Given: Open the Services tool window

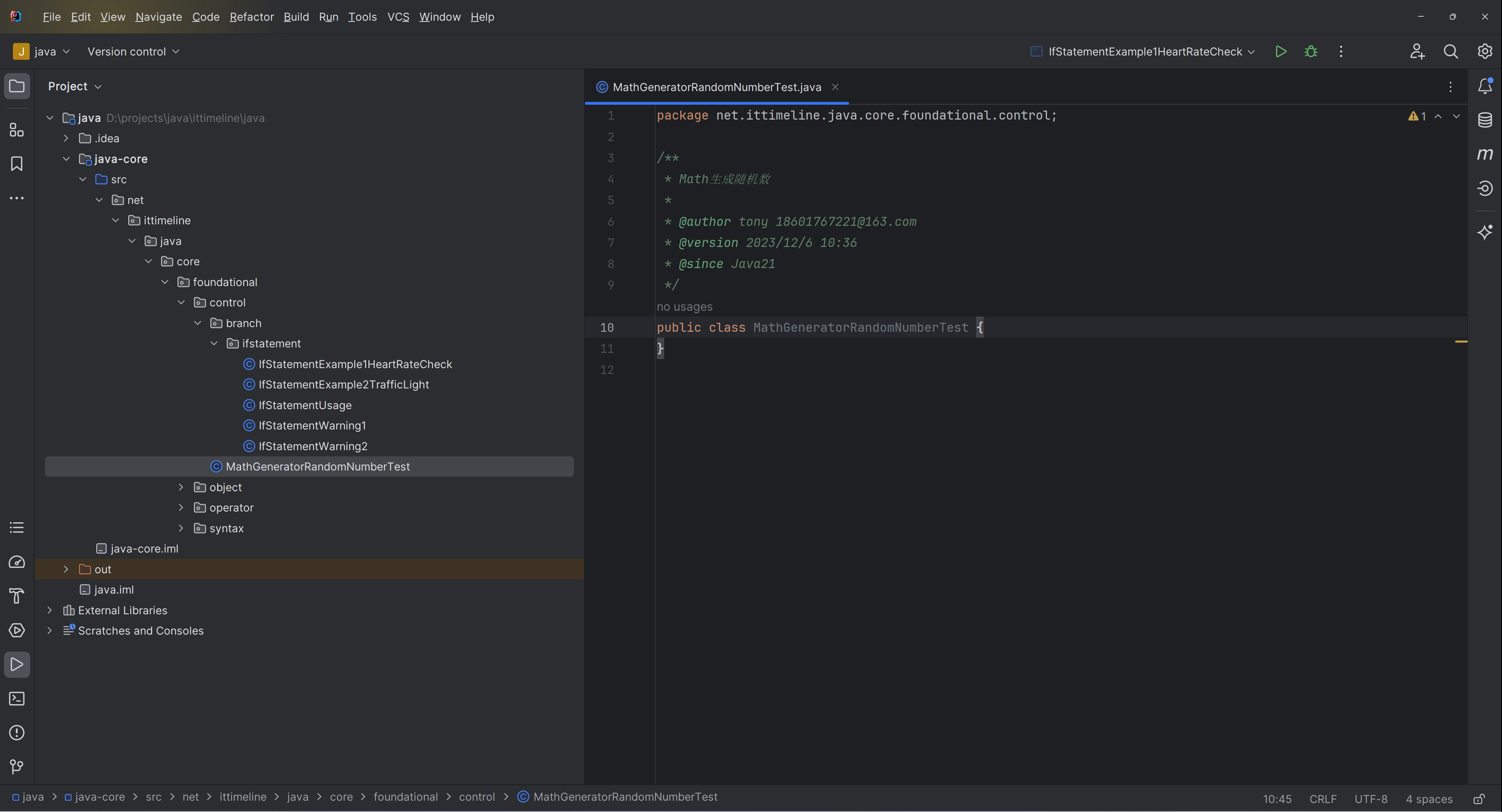Looking at the screenshot, I should 17,630.
